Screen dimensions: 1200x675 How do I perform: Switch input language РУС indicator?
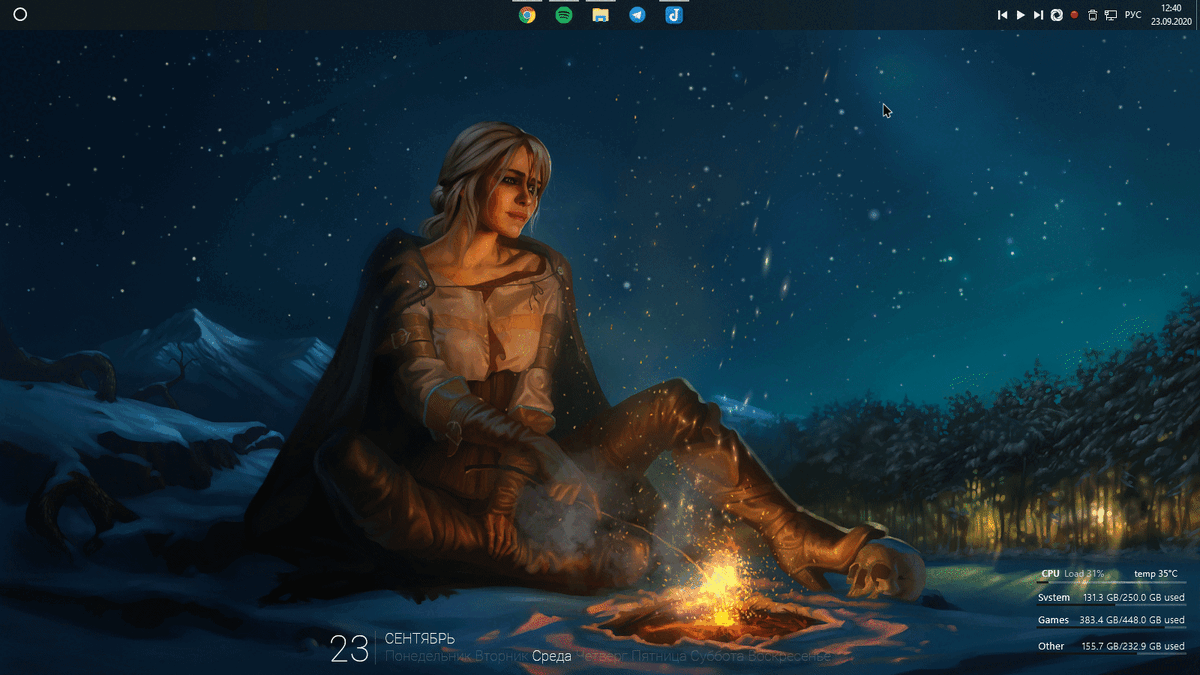[x=1133, y=15]
